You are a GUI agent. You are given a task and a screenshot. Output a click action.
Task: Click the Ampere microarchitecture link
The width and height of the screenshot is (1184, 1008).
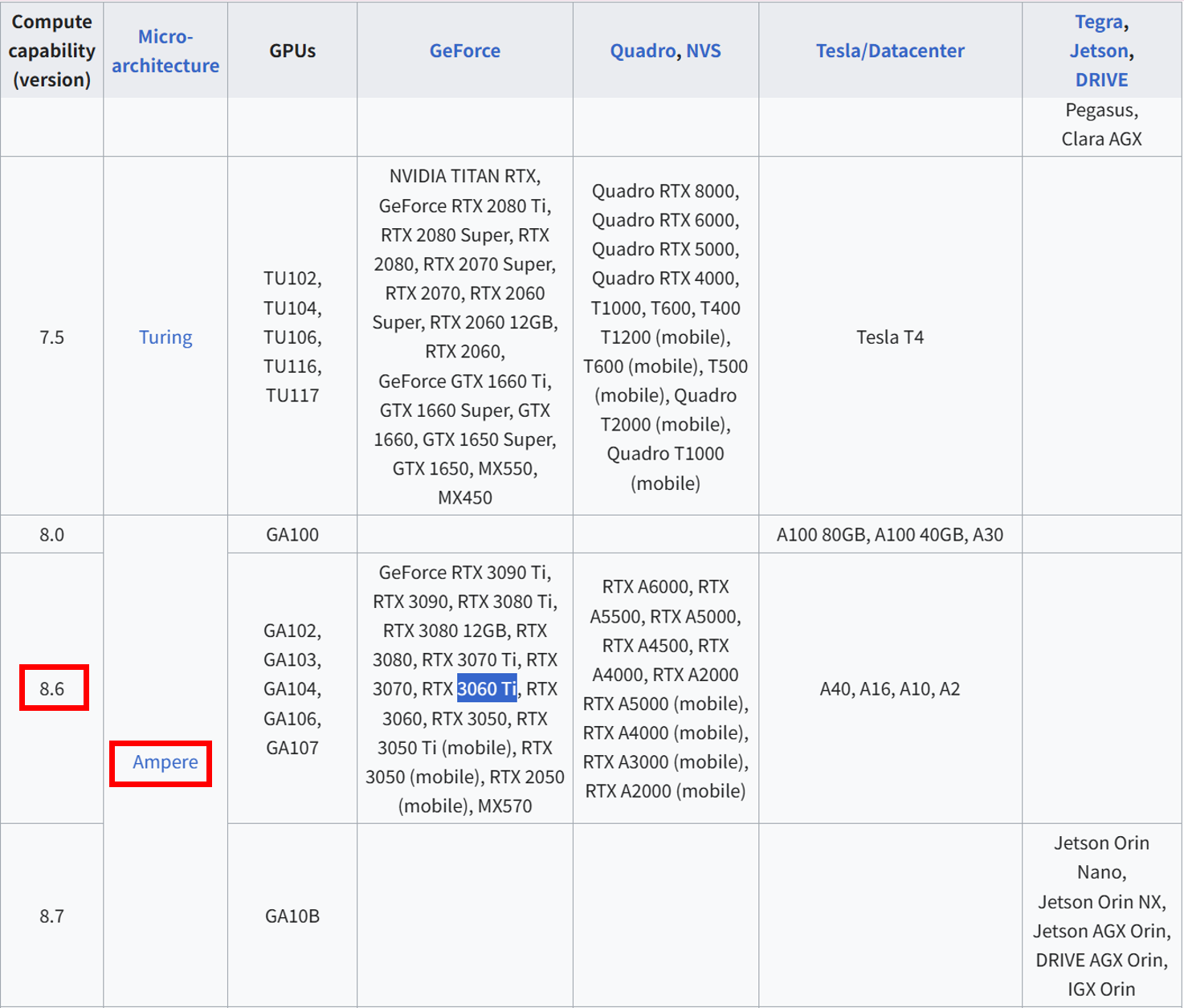[x=165, y=761]
